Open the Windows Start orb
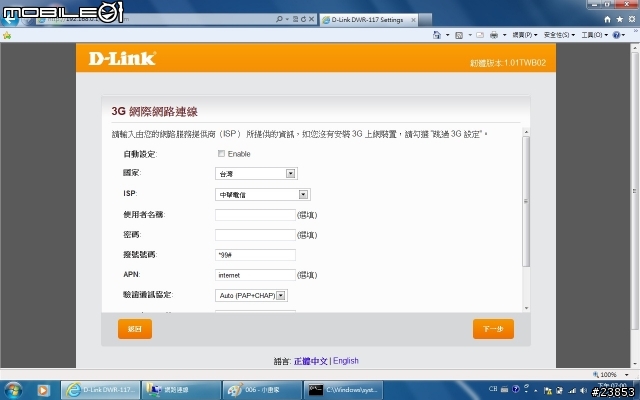 tap(12, 390)
